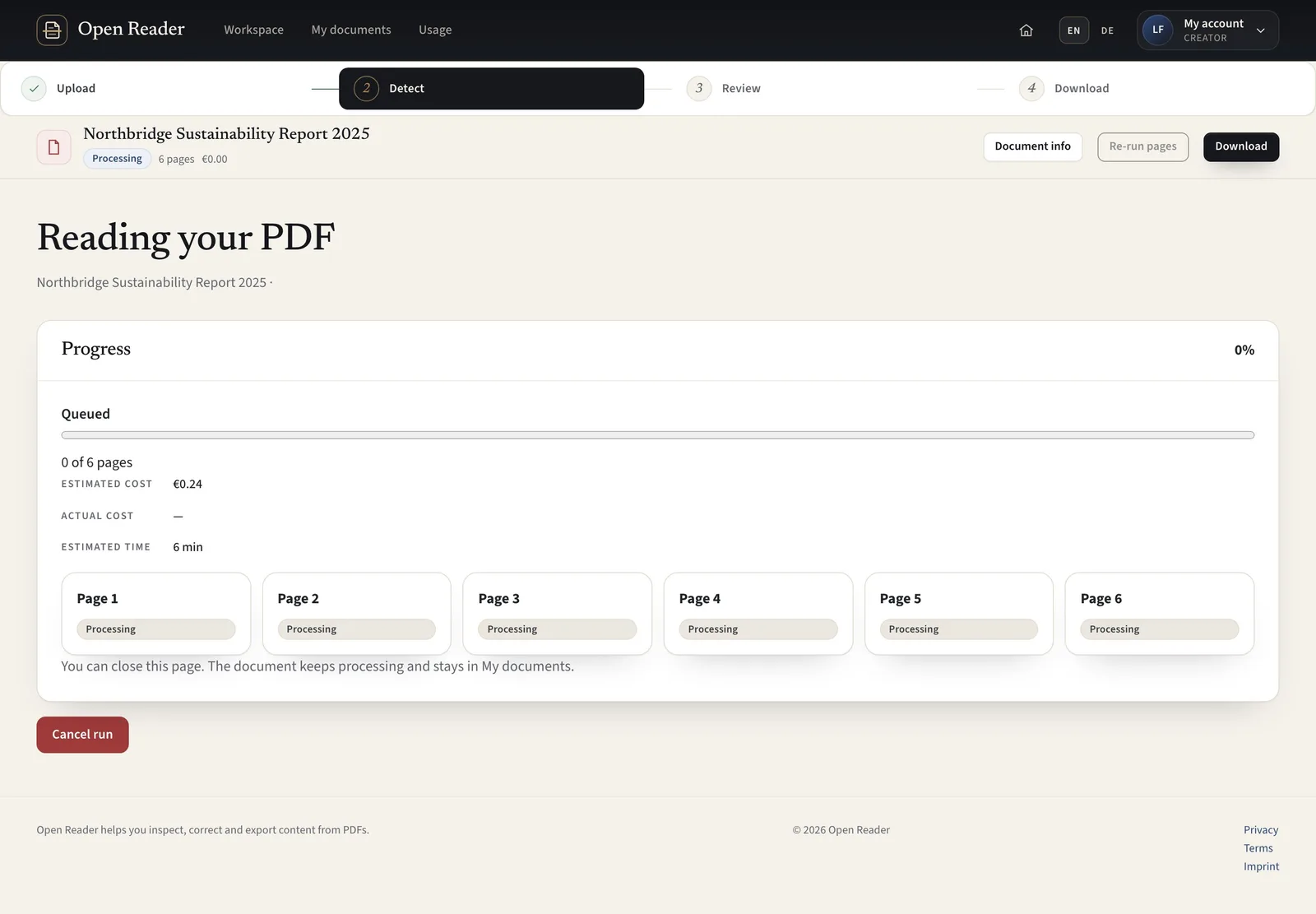Click the Page 1 card
This screenshot has height=914, width=1316.
[155, 614]
